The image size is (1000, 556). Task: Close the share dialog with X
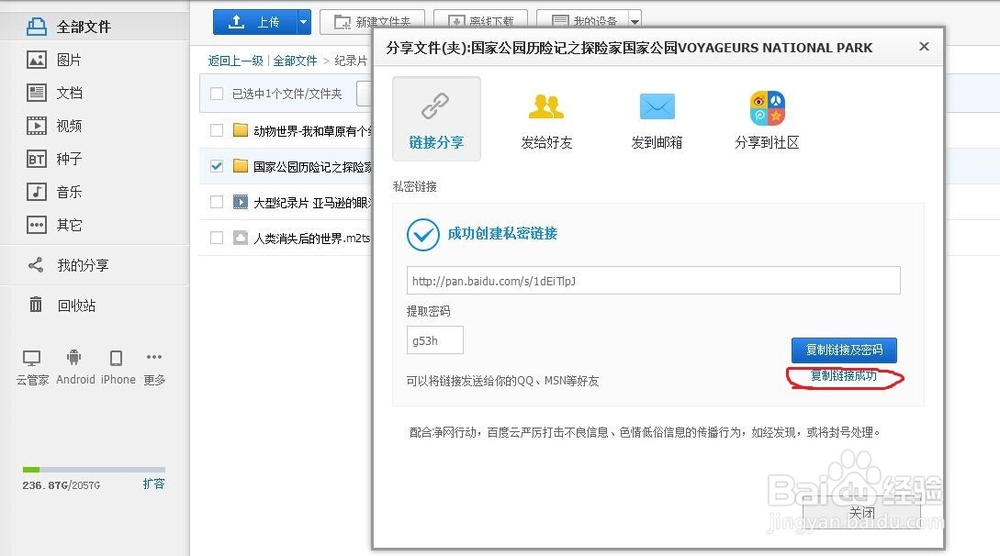[923, 47]
